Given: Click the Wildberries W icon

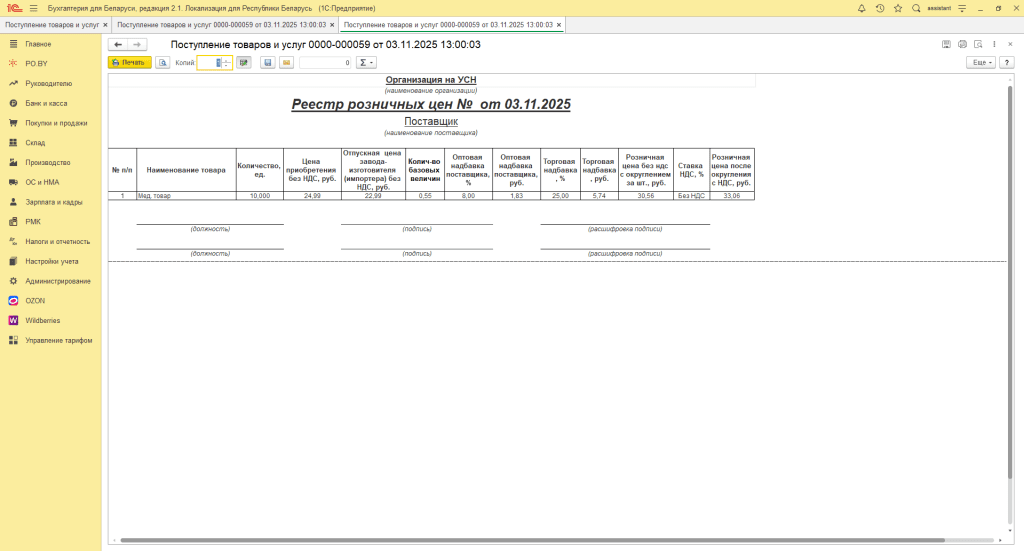Looking at the screenshot, I should 13,321.
